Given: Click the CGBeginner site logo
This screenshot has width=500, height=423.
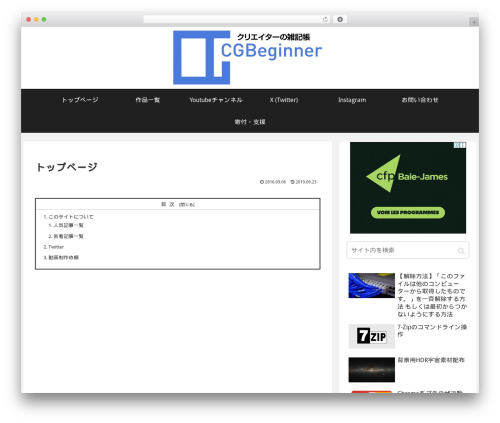Looking at the screenshot, I should [x=247, y=57].
